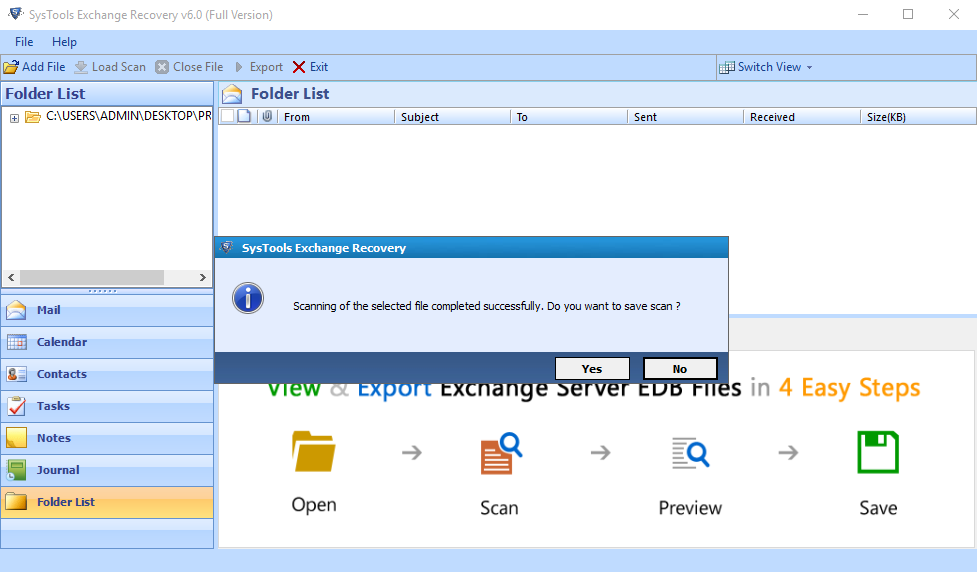Click Yes to save the scan
Image resolution: width=977 pixels, height=572 pixels.
pos(592,369)
